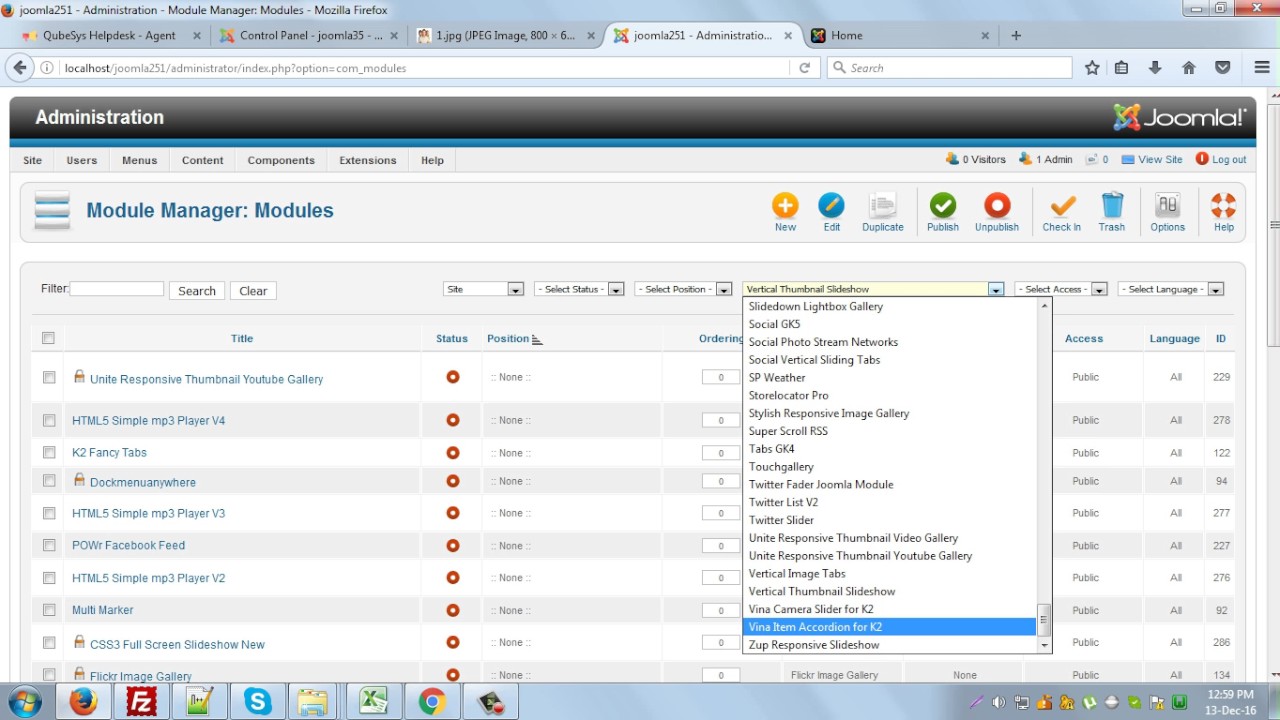Toggle status icon for HTML5 Simple mp3 Player V4
Image resolution: width=1280 pixels, height=720 pixels.
pyautogui.click(x=452, y=420)
